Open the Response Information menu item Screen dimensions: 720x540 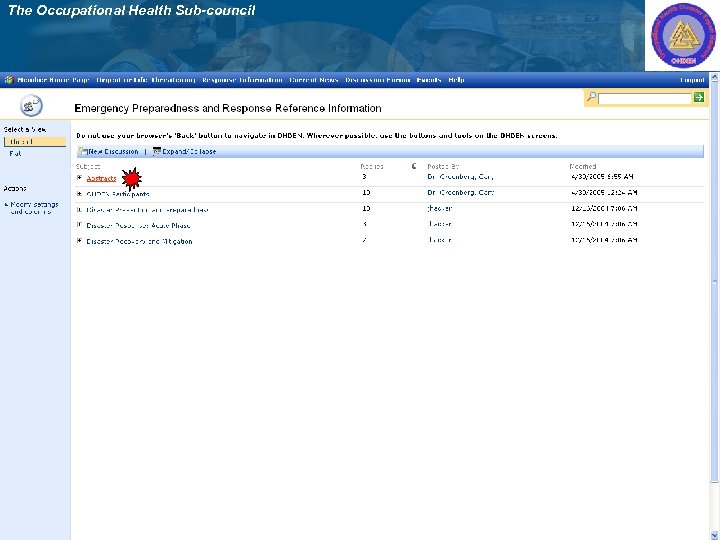(242, 80)
